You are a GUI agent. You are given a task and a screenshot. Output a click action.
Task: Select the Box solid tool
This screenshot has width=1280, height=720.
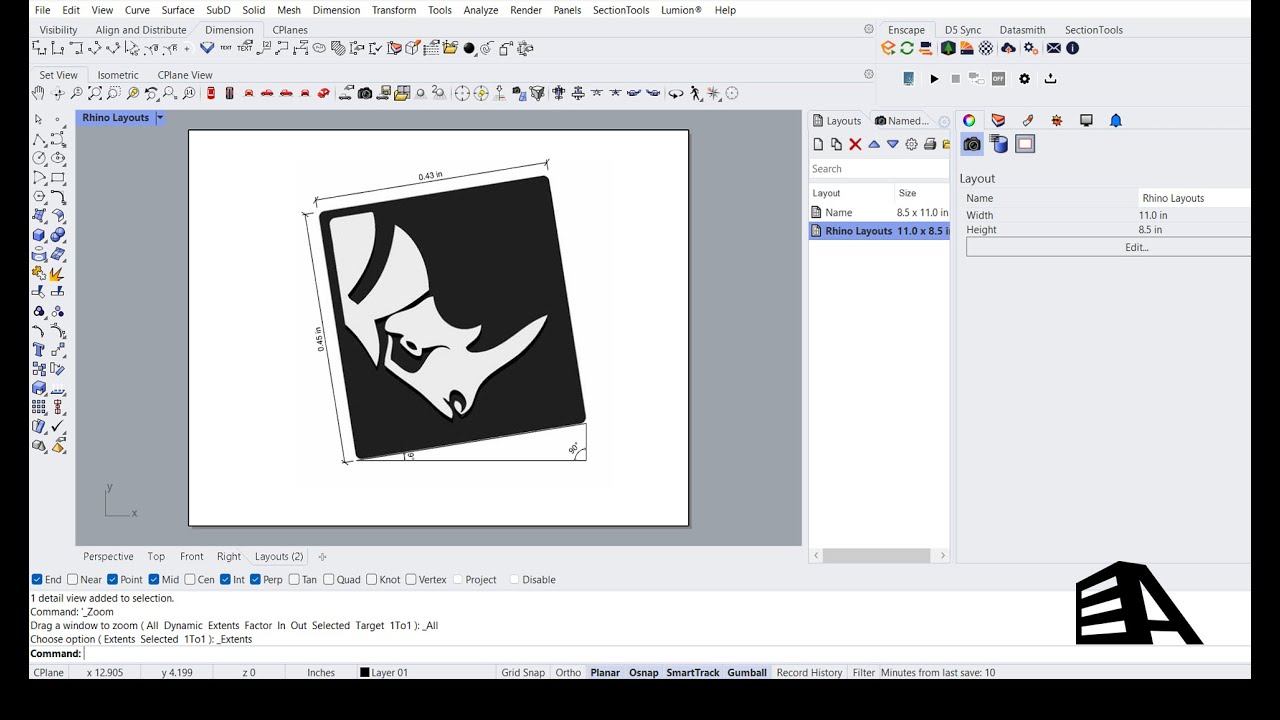click(39, 235)
